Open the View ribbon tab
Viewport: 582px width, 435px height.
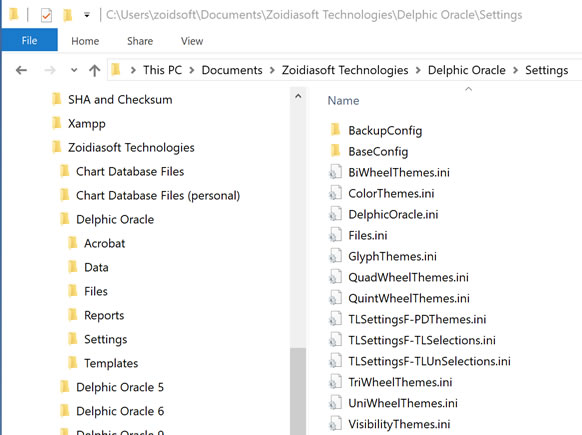192,41
